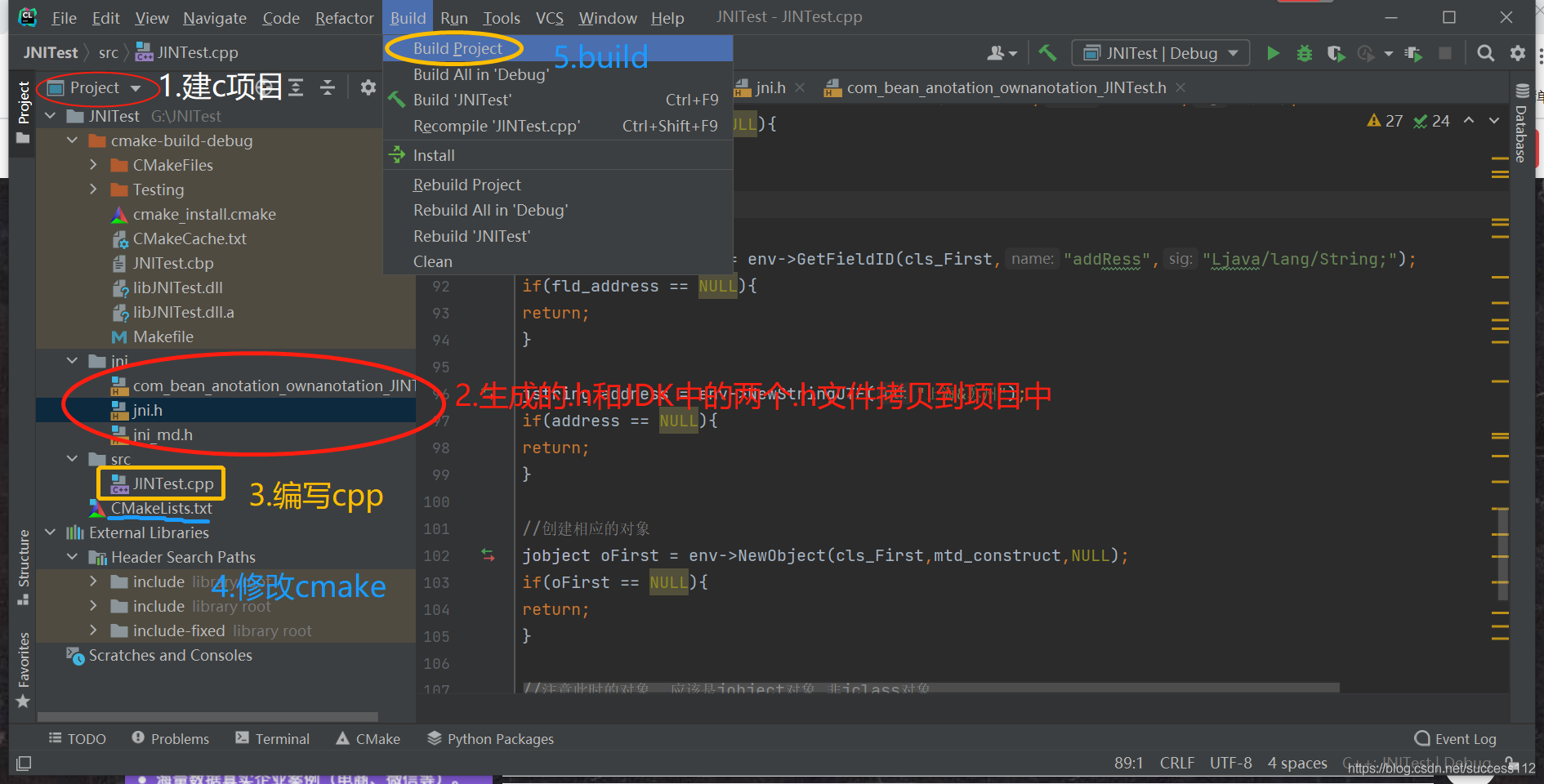Click gutter arrow icon on line 102
Viewport: 1544px width, 784px height.
pyautogui.click(x=488, y=555)
